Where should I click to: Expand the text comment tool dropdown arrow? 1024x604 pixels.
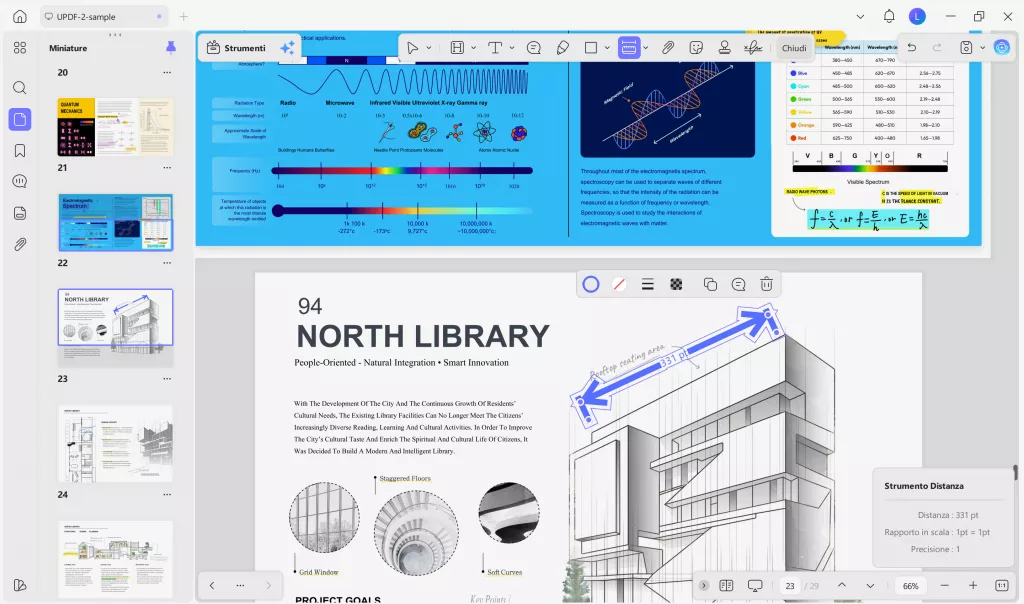[512, 48]
